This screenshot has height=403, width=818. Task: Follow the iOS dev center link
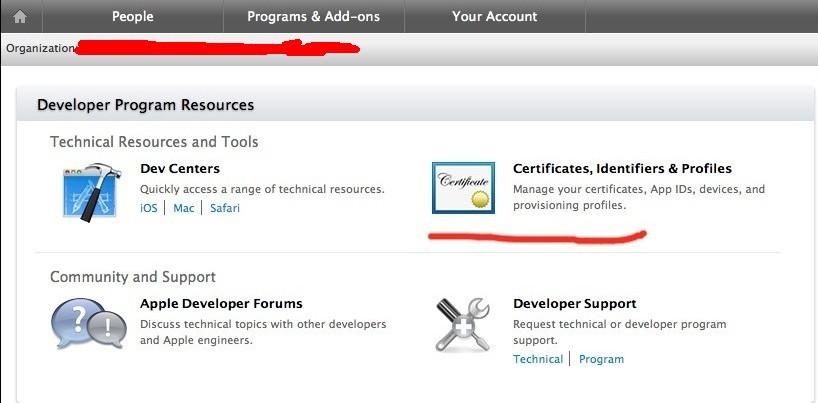(x=149, y=208)
